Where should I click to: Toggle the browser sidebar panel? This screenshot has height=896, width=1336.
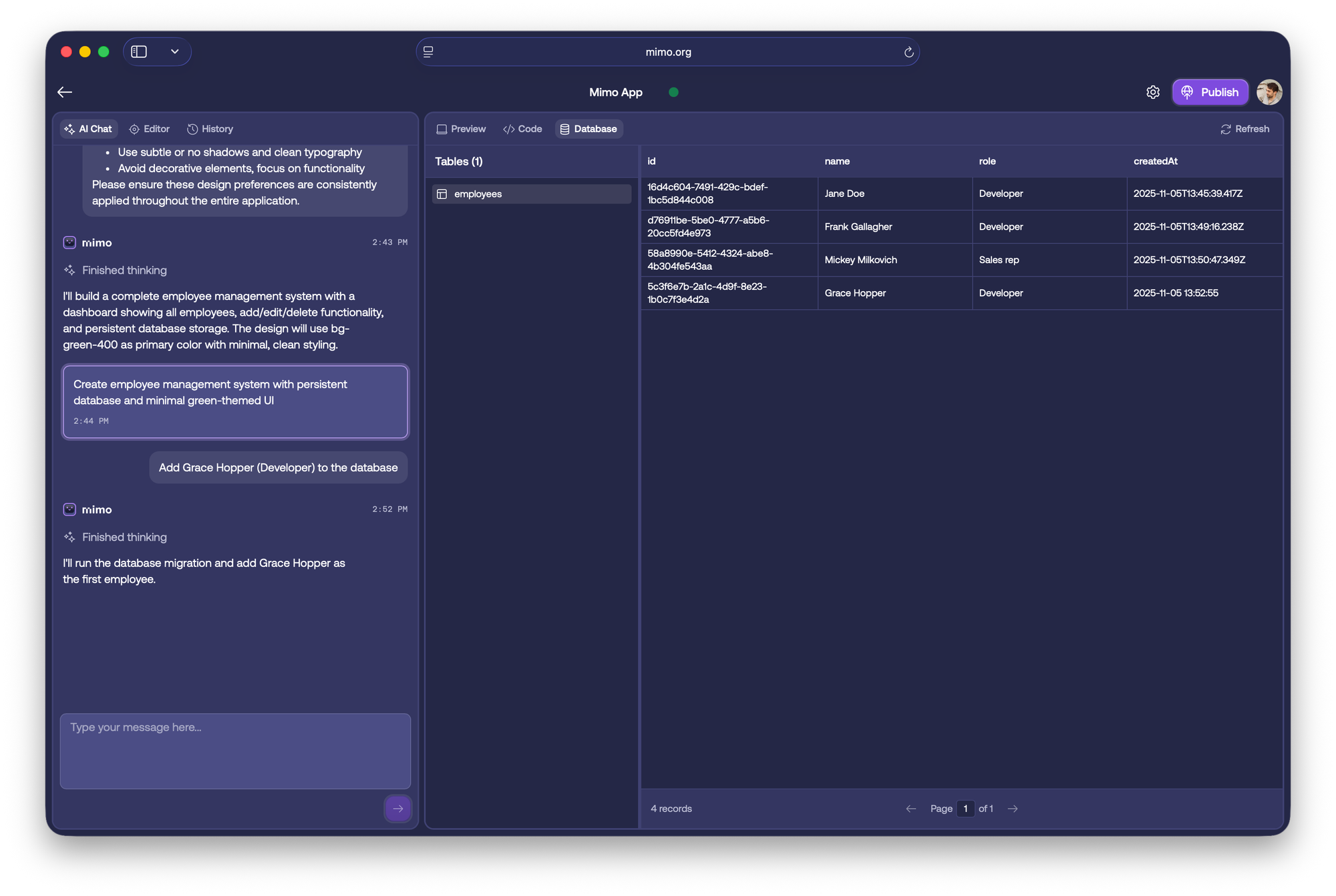coord(139,52)
